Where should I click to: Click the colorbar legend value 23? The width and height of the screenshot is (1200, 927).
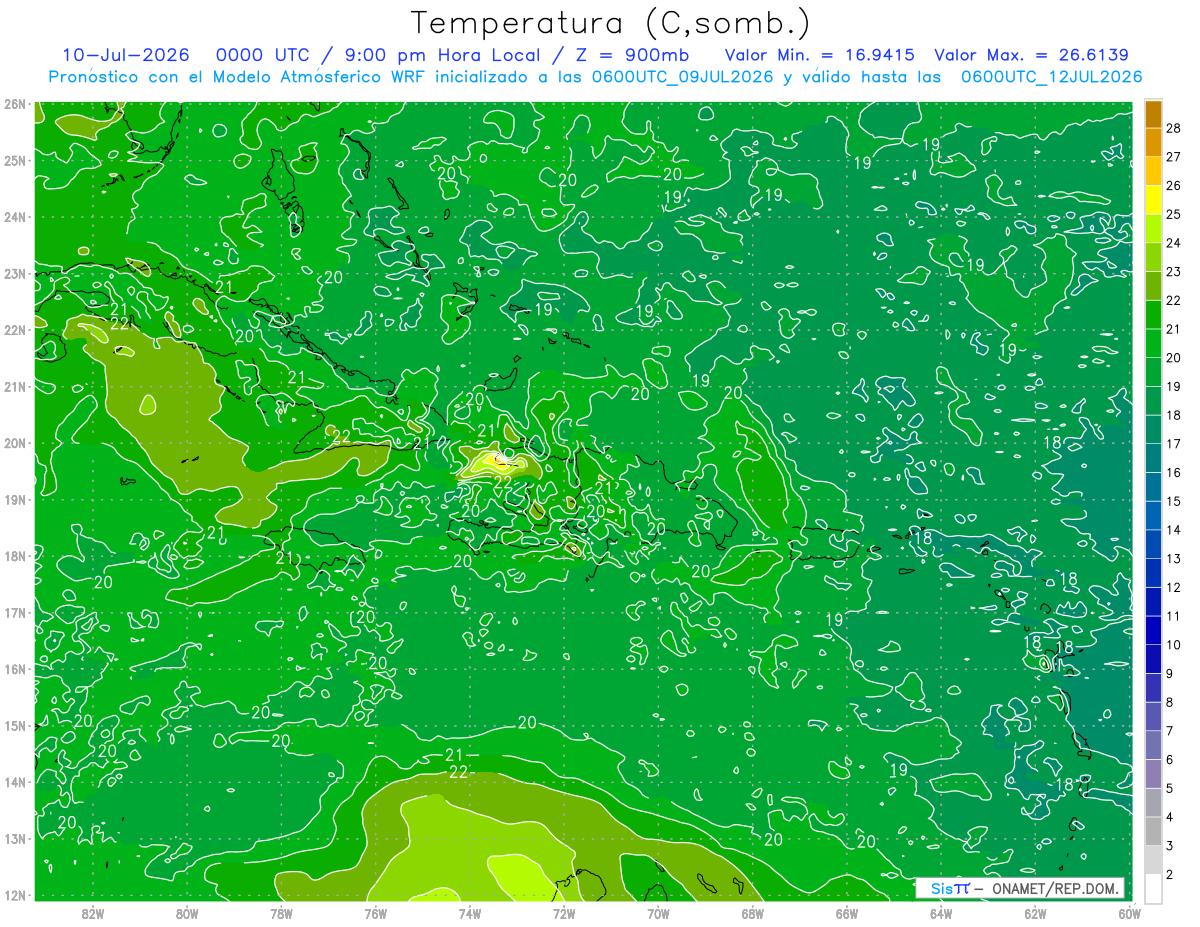(1173, 272)
